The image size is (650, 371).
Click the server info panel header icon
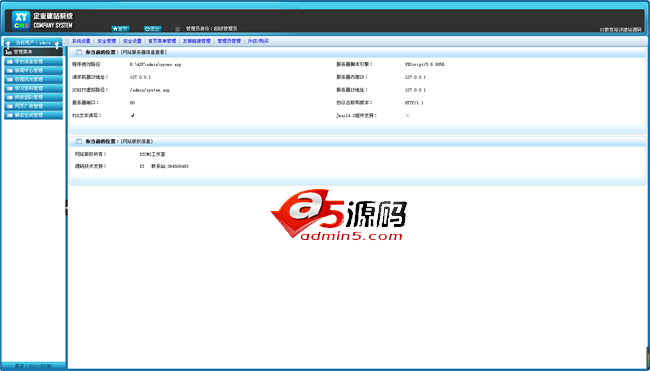tap(79, 53)
